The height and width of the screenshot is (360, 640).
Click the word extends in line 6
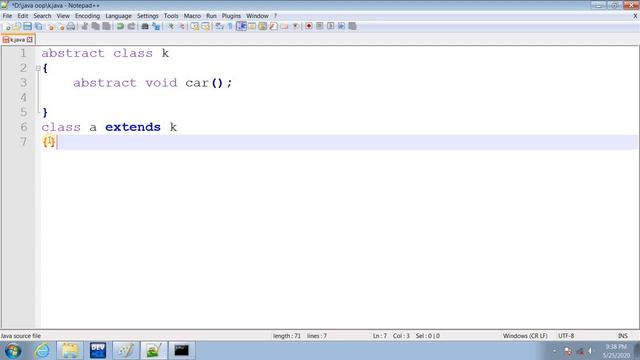click(x=133, y=127)
